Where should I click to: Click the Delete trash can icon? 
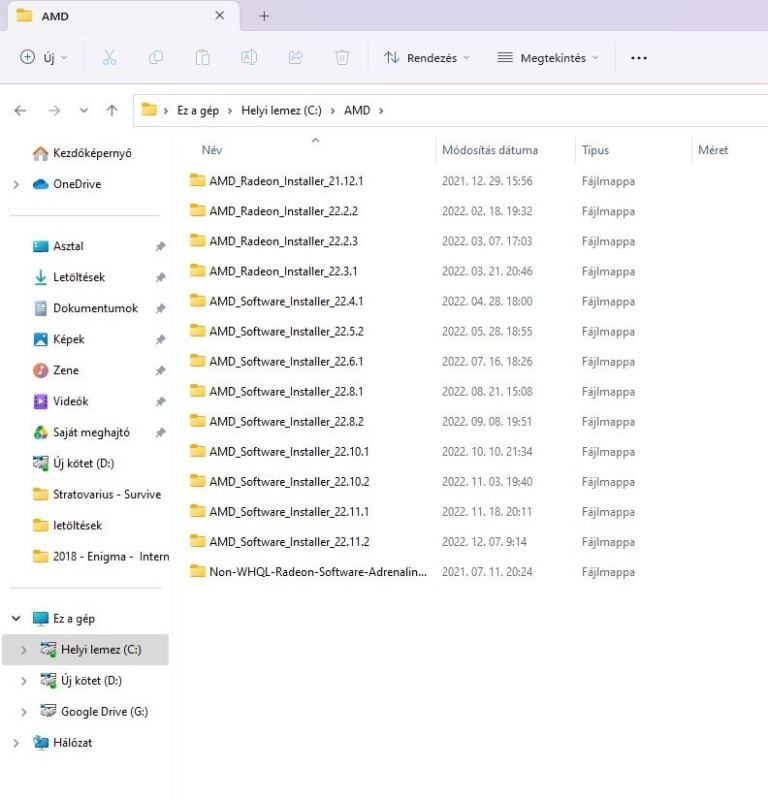(x=342, y=58)
